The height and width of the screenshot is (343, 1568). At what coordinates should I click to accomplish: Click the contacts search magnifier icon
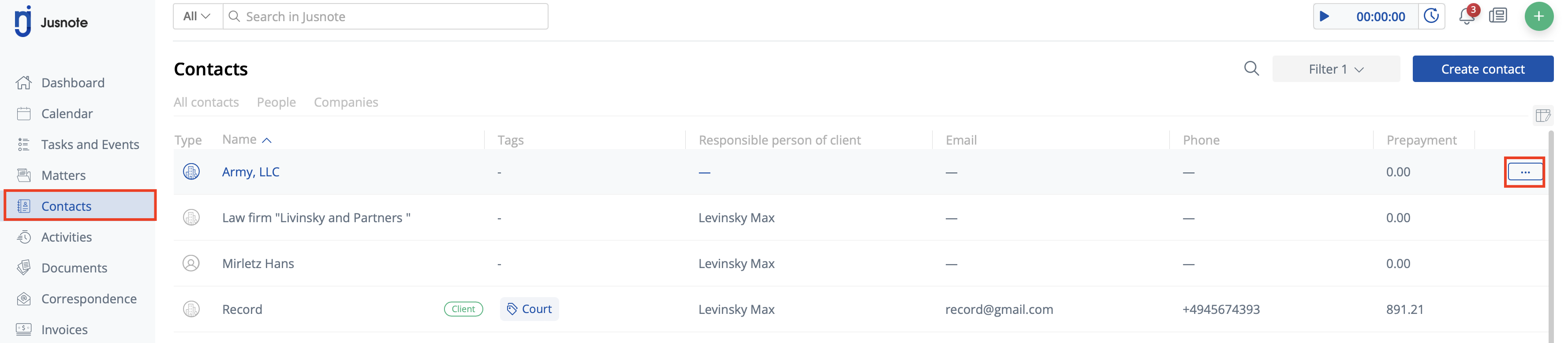coord(1251,69)
